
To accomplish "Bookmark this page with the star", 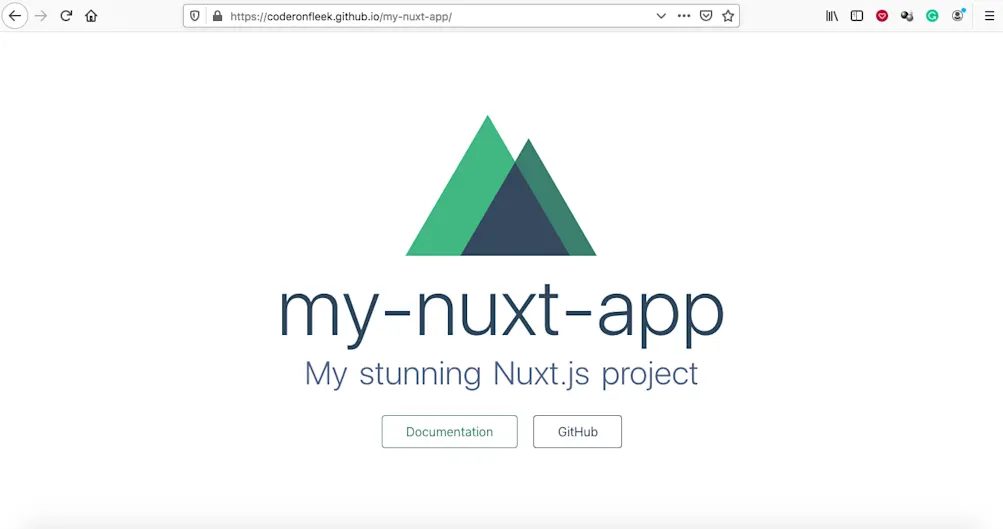I will pos(728,16).
